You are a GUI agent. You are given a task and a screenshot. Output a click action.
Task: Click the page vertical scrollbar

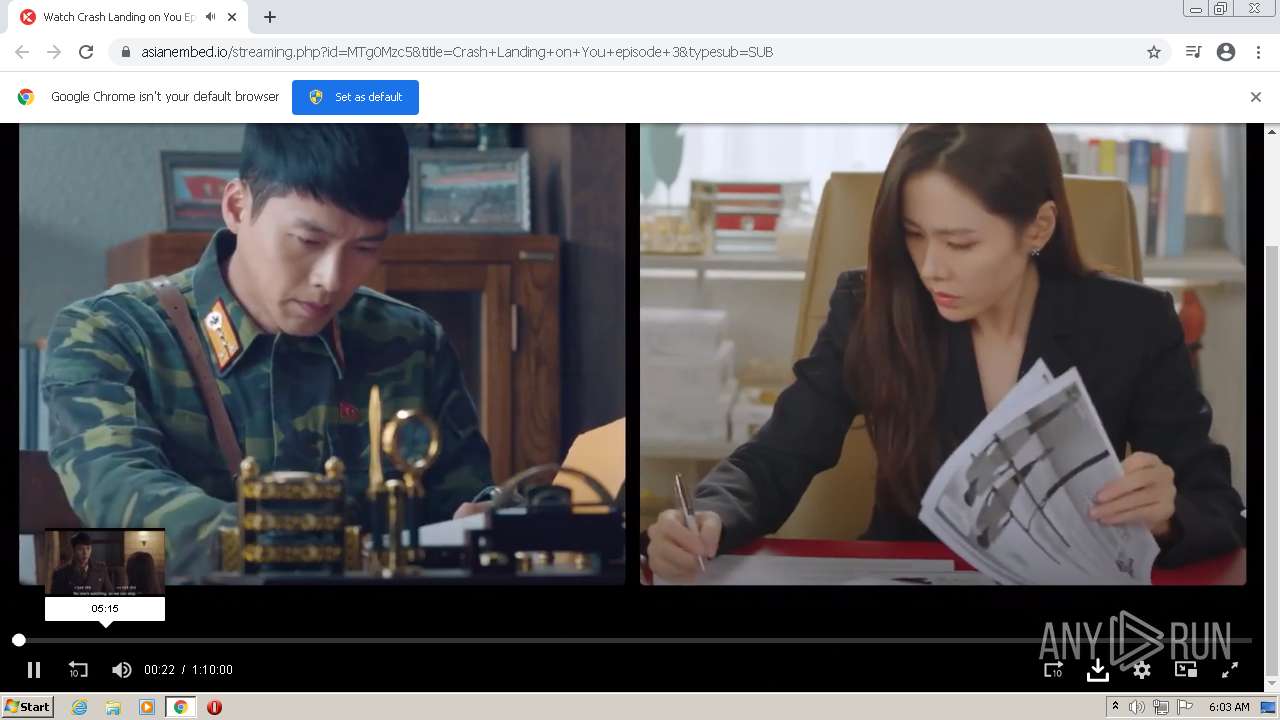1272,460
